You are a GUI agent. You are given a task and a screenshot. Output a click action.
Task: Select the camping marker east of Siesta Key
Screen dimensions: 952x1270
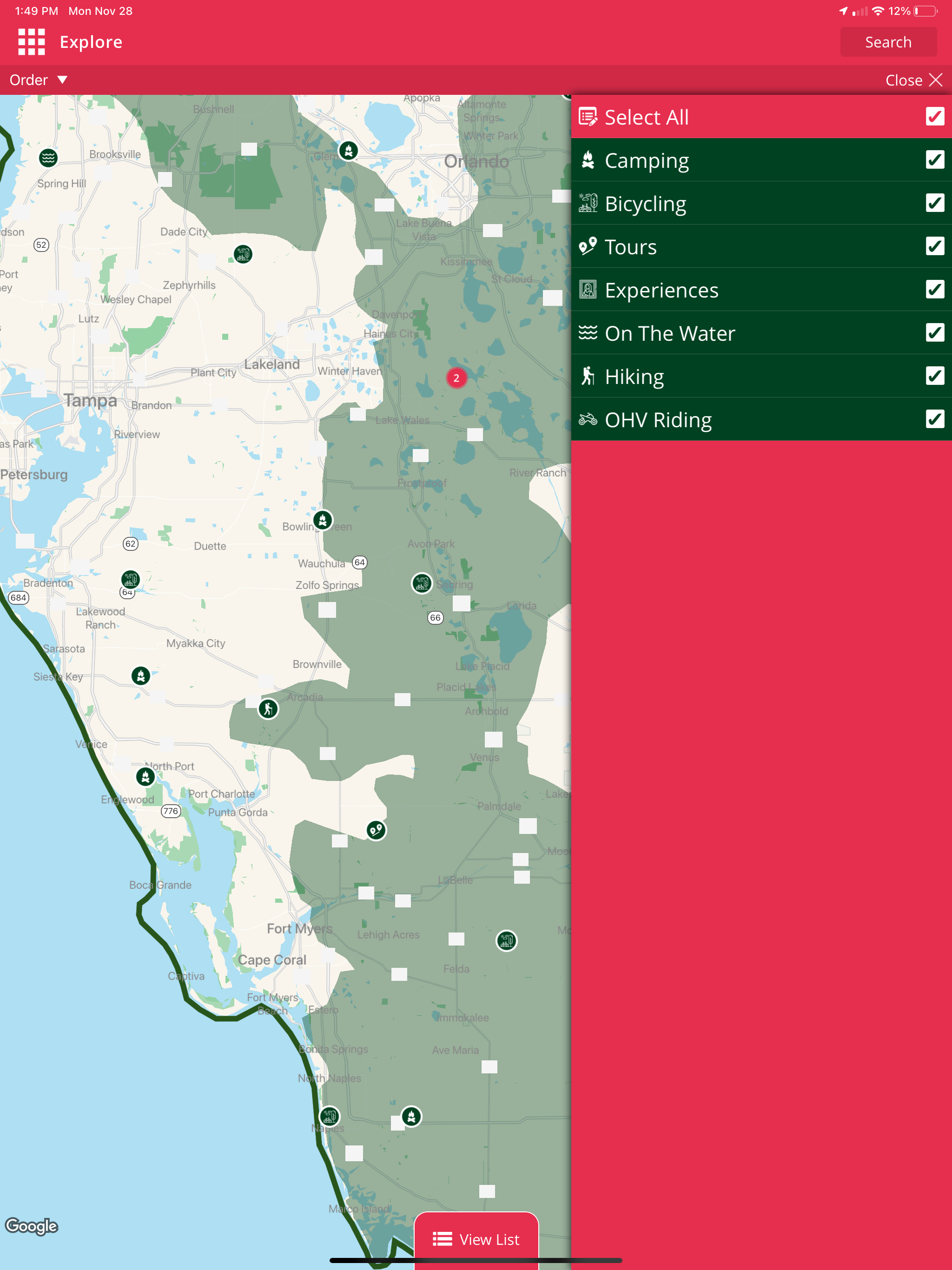coord(141,676)
